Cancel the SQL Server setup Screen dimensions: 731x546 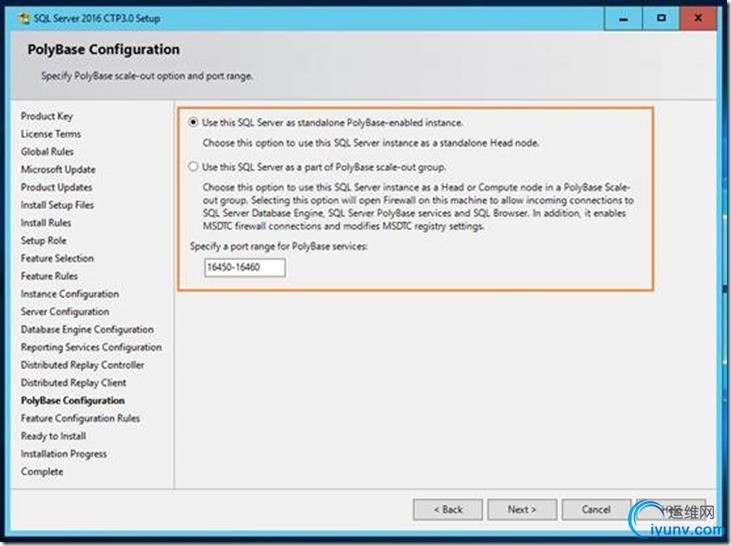click(596, 510)
